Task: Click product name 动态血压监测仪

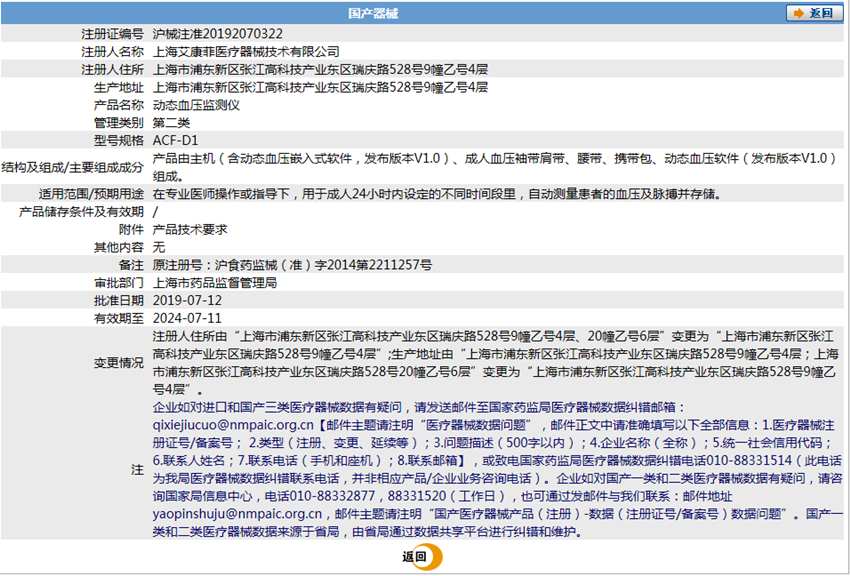Action: point(196,105)
